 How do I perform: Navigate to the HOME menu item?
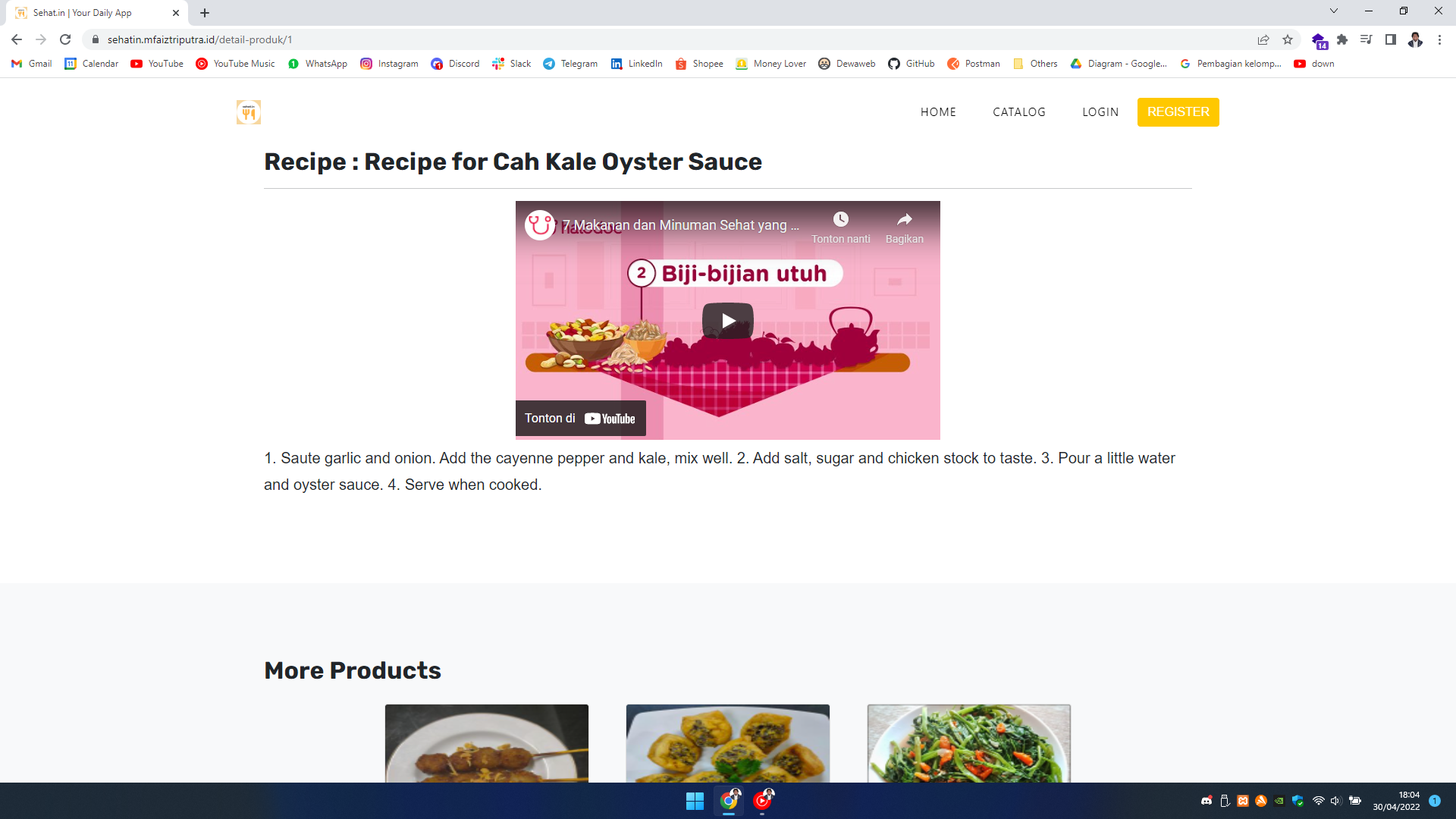click(x=938, y=112)
